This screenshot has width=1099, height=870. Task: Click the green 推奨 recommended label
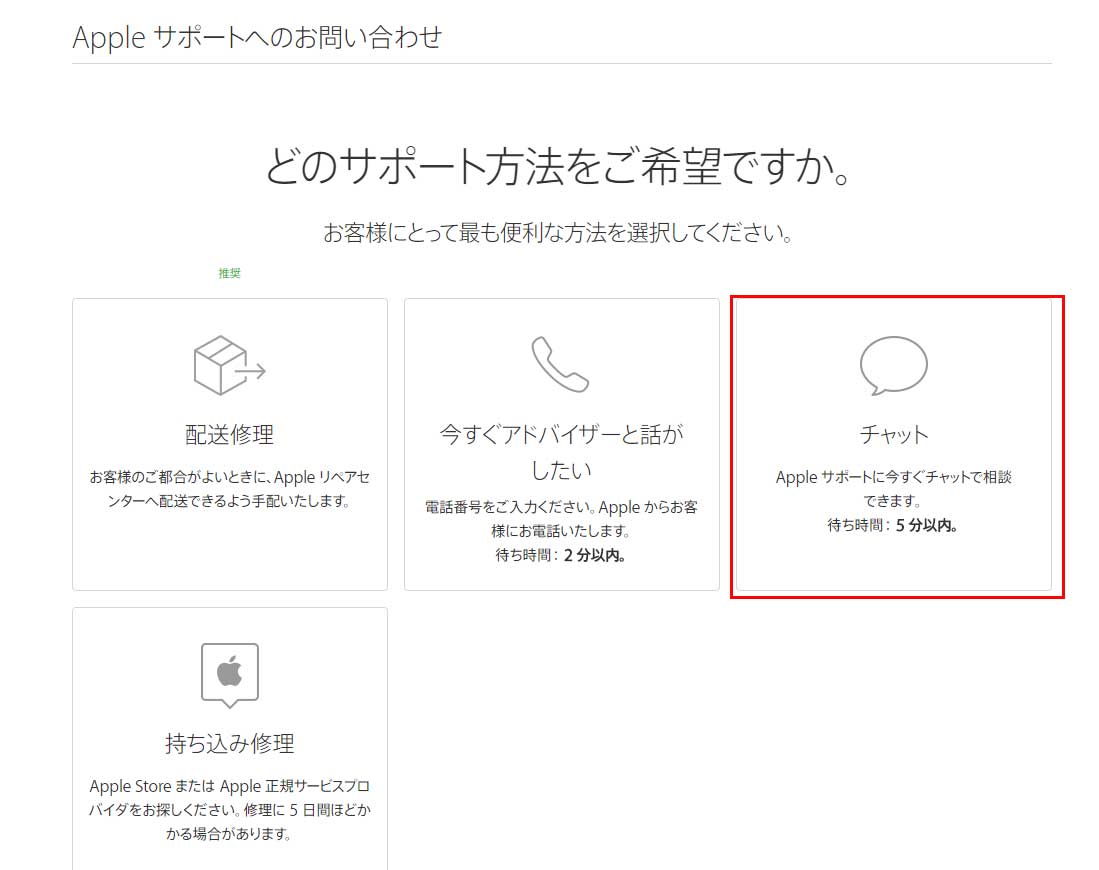pos(229,273)
